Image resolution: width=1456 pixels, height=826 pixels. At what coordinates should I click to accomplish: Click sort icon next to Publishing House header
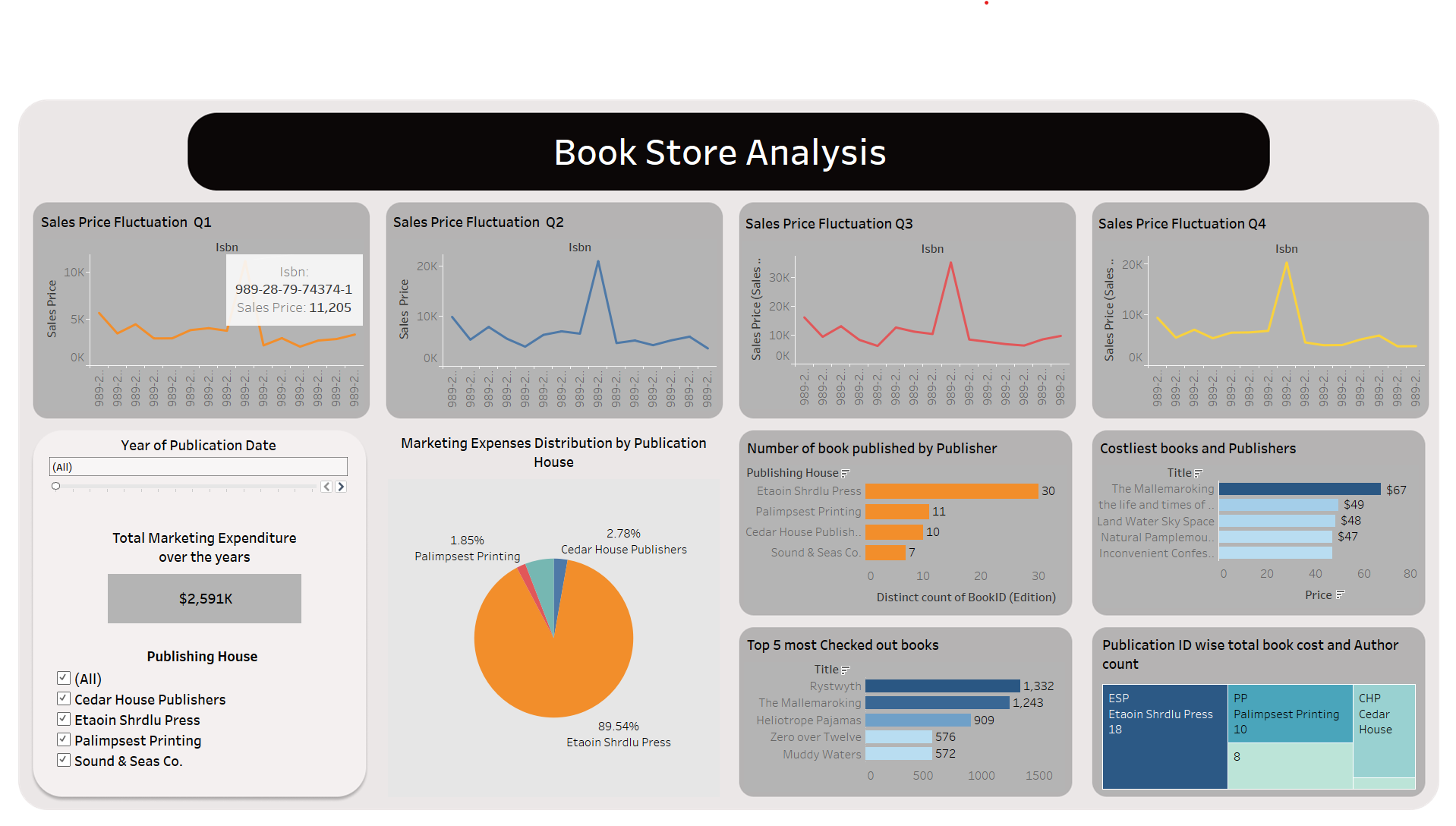click(846, 473)
